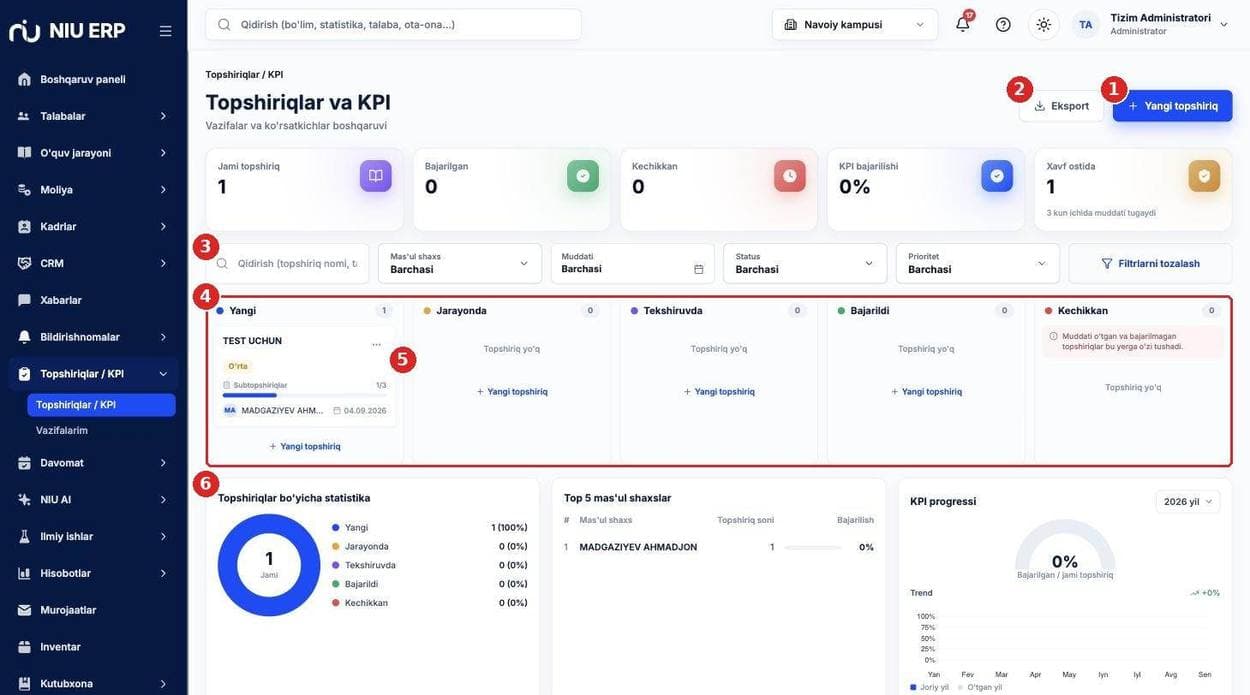1250x695 pixels.
Task: Add Yangi topshiriq in the Tekshiruvda column
Action: 719,392
